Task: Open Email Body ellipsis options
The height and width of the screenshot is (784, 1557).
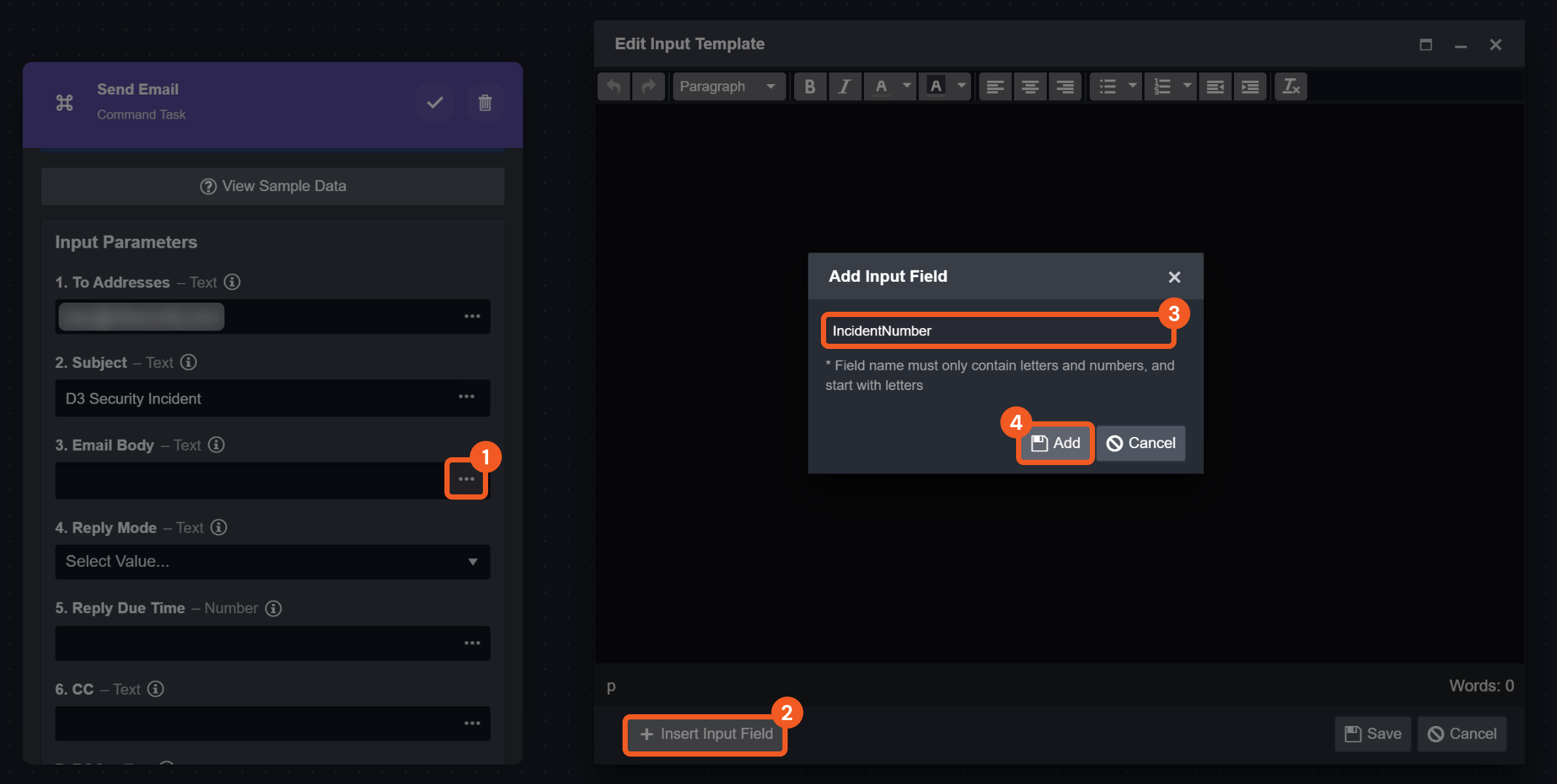Action: pos(466,479)
